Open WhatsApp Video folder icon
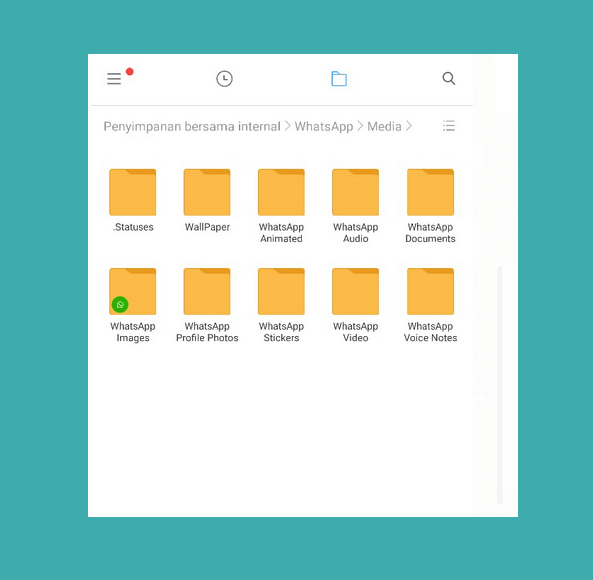 [x=355, y=291]
